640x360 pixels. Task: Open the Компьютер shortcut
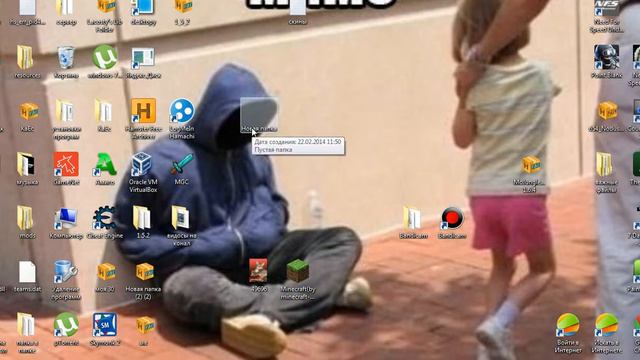[66, 222]
